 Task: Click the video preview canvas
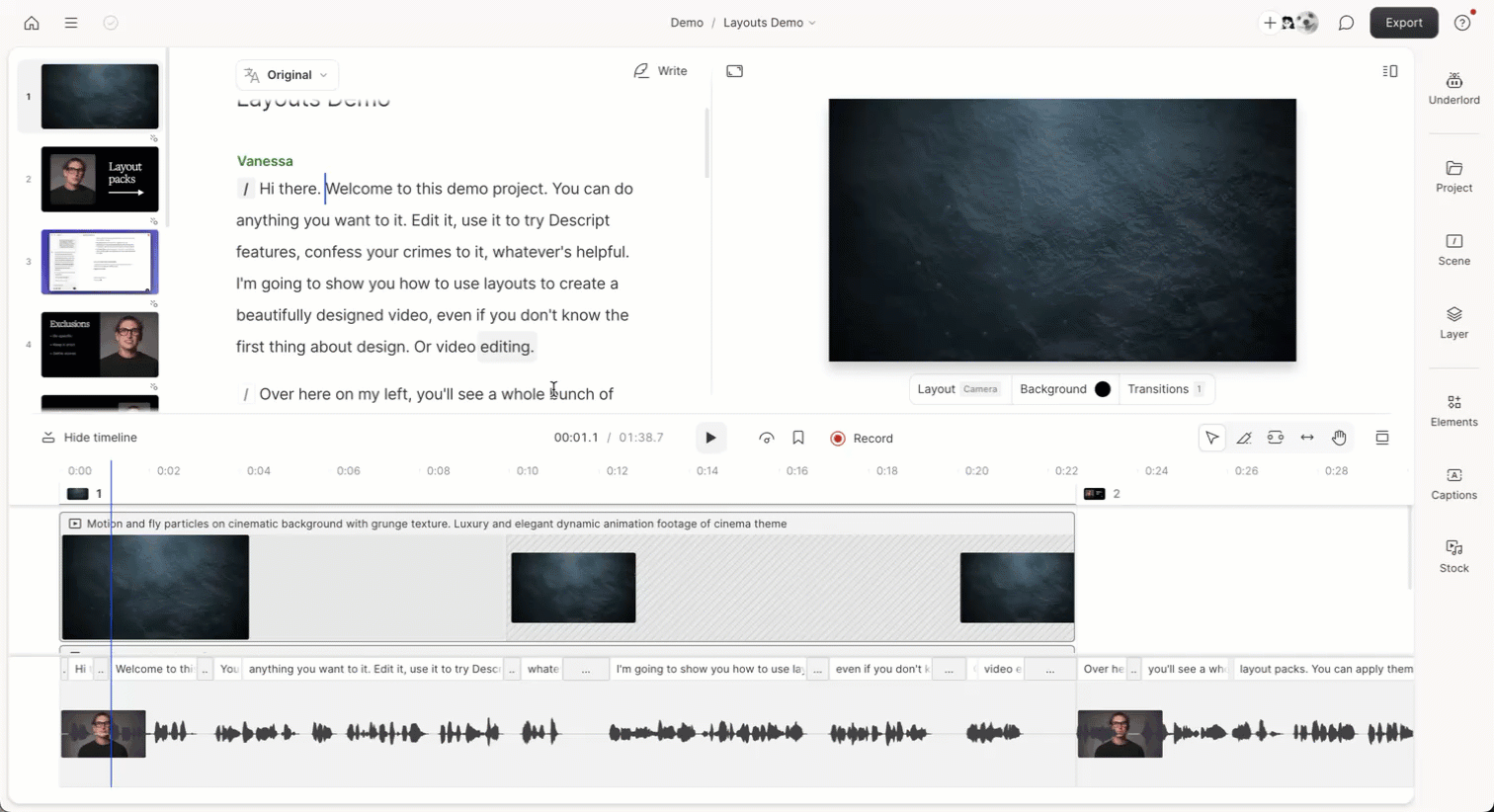[x=1062, y=230]
